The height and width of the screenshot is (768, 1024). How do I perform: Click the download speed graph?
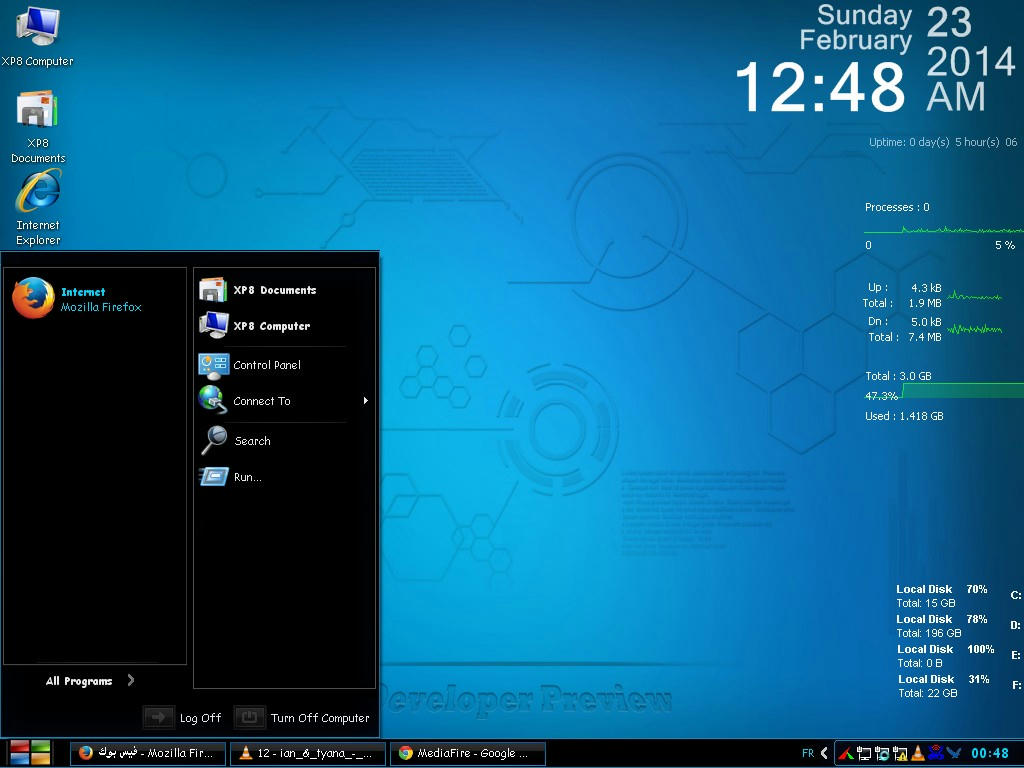(x=974, y=329)
